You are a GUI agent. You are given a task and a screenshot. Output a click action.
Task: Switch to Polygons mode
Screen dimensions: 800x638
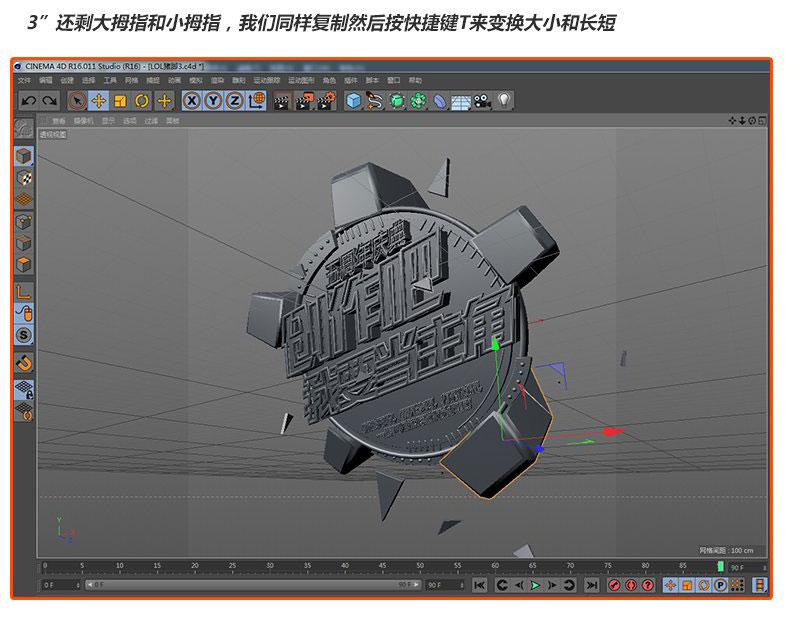coord(23,265)
